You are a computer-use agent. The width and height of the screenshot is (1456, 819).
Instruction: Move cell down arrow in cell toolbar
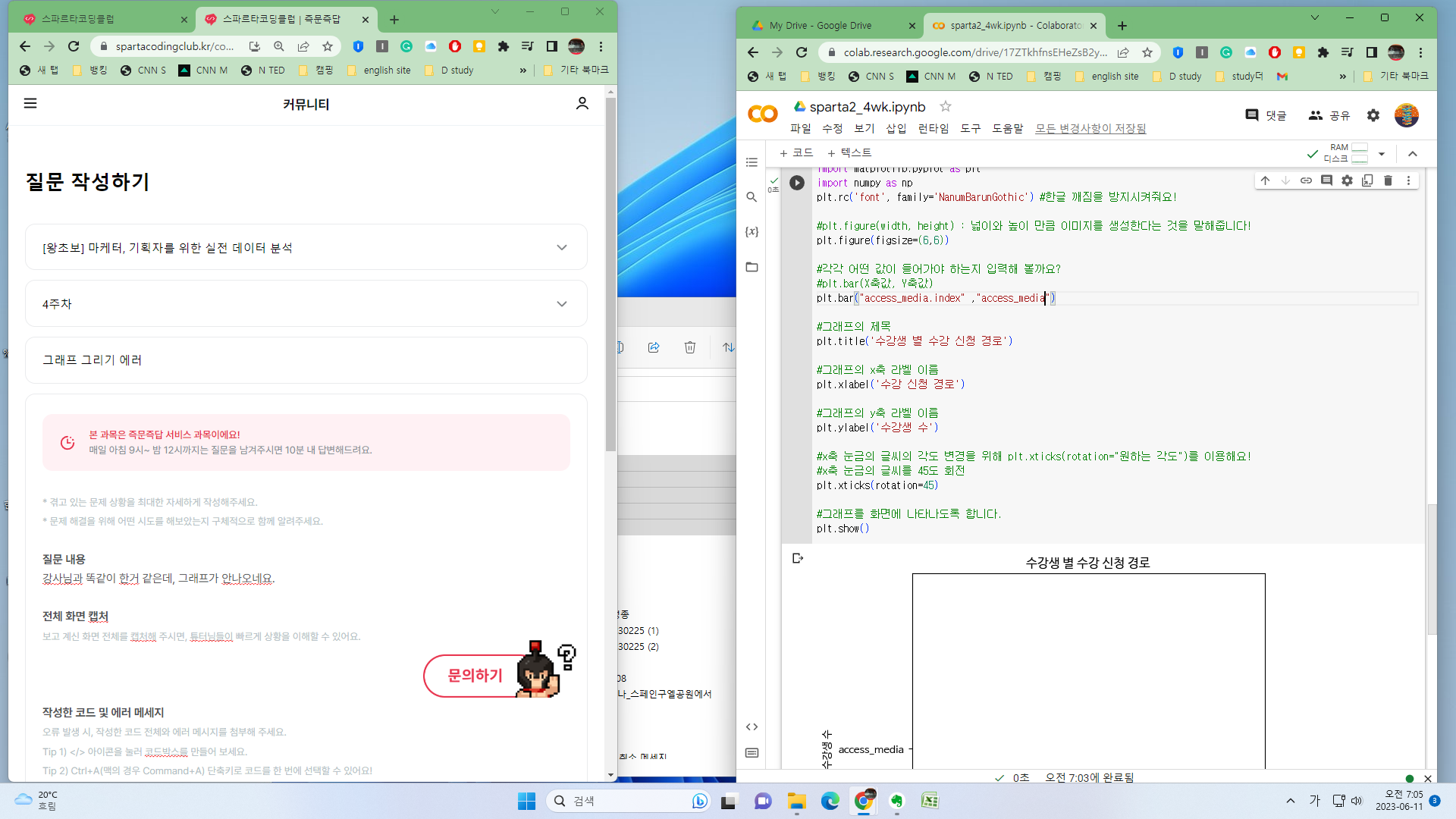[1285, 180]
